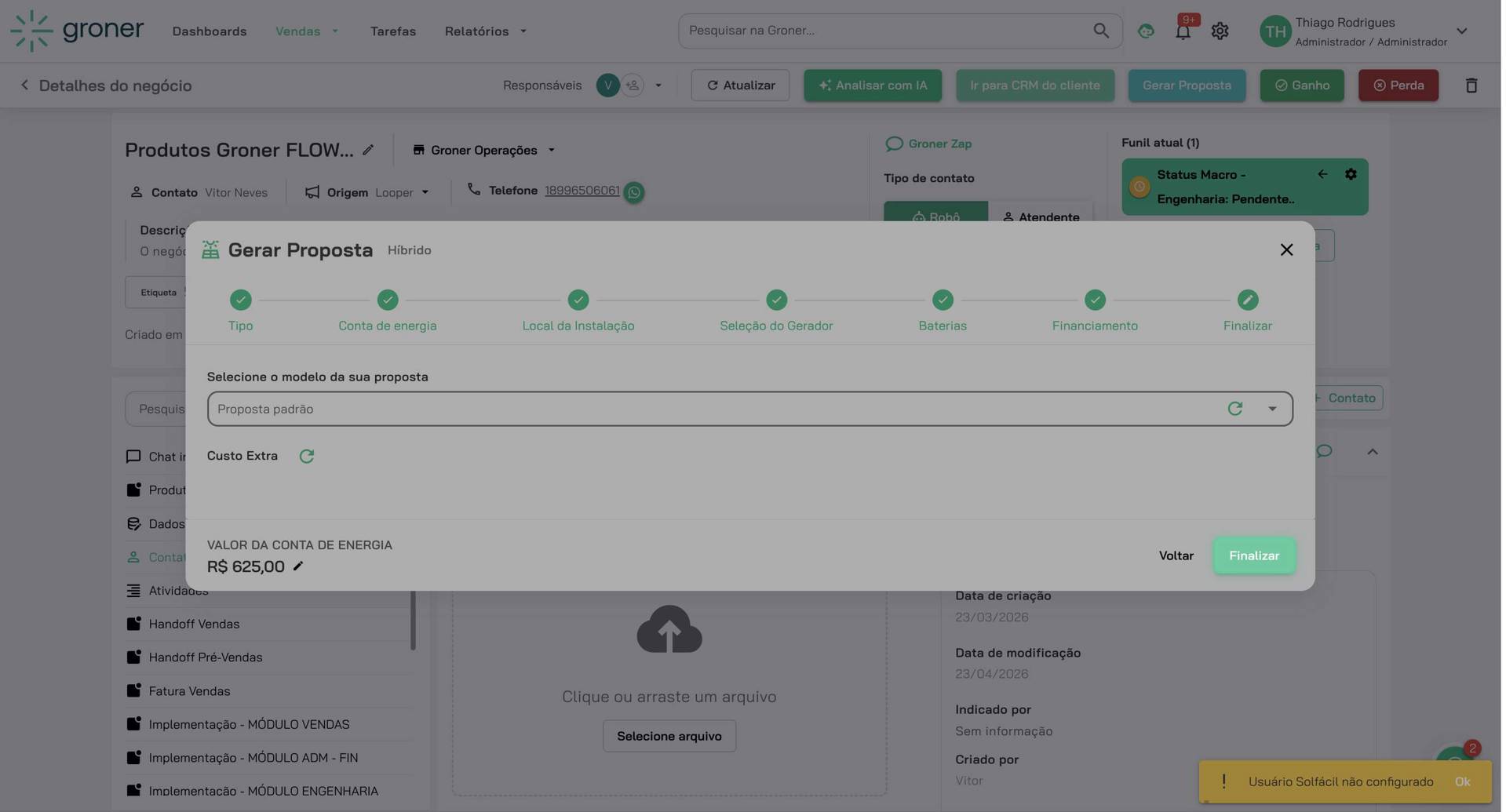This screenshot has width=1506, height=812.
Task: Click the refresh icon in proposal model field
Action: pyautogui.click(x=1235, y=409)
